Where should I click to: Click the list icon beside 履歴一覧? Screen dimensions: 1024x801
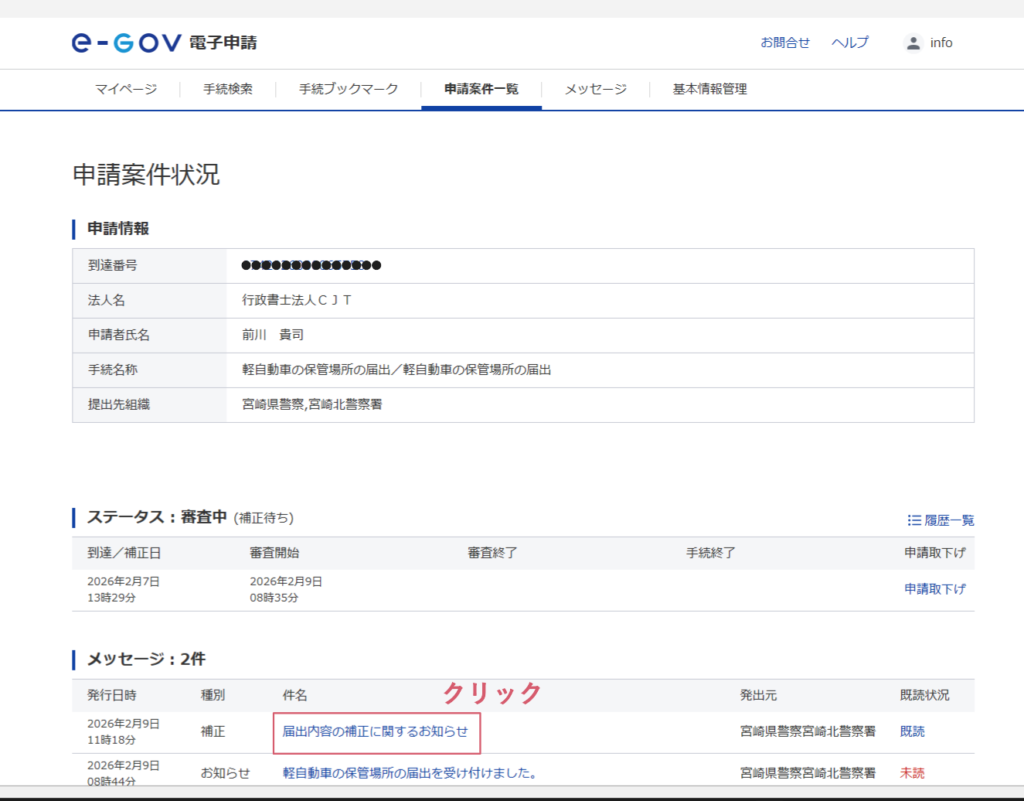(914, 520)
